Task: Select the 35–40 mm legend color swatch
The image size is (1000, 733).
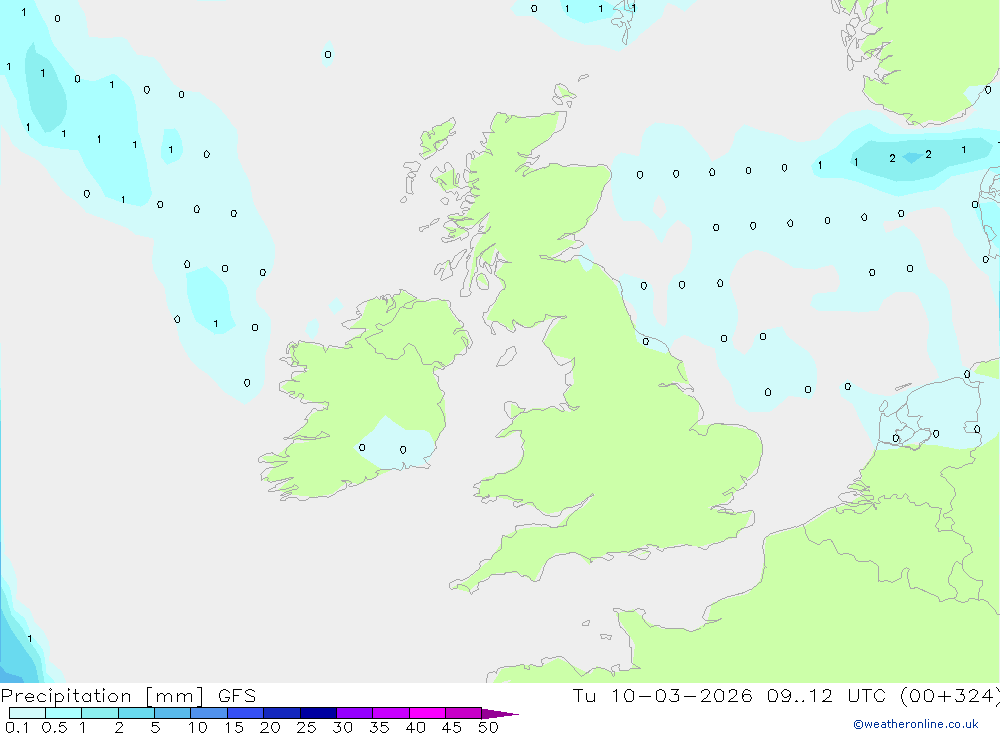Action: click(x=391, y=713)
